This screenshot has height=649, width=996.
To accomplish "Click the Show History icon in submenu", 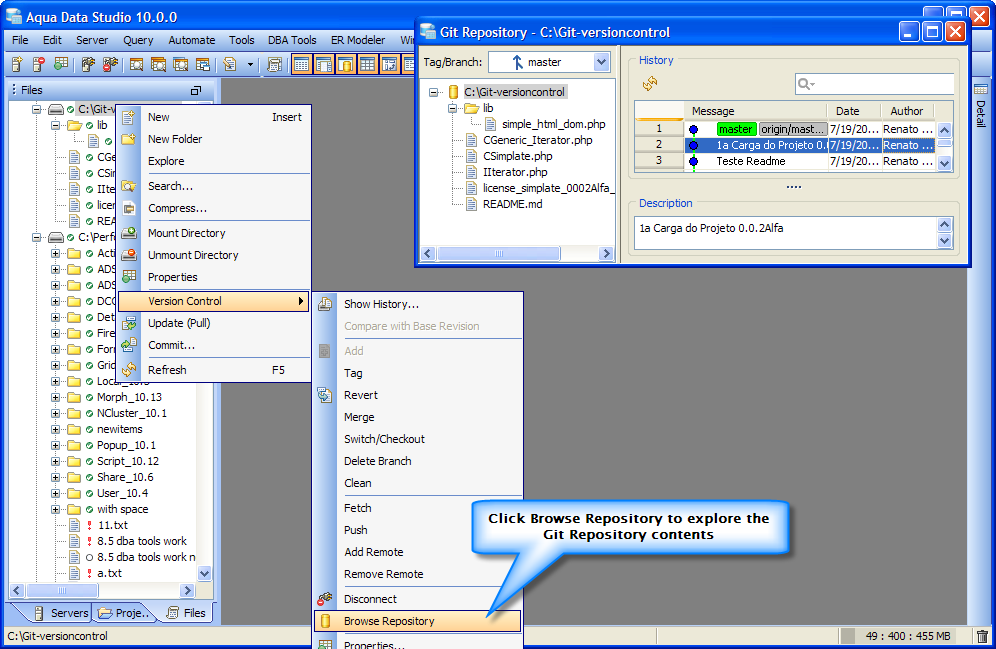I will point(325,304).
